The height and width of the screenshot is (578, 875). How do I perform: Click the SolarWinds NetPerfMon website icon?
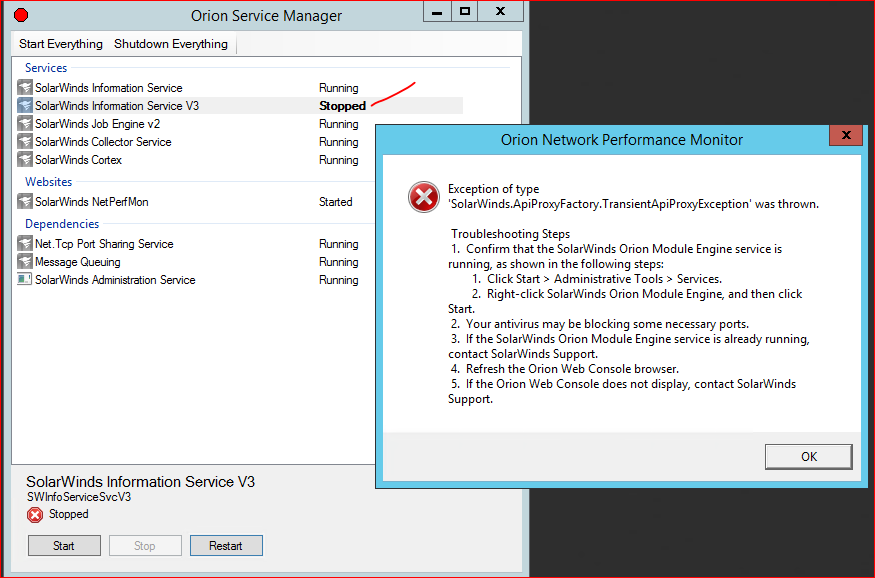tap(25, 201)
